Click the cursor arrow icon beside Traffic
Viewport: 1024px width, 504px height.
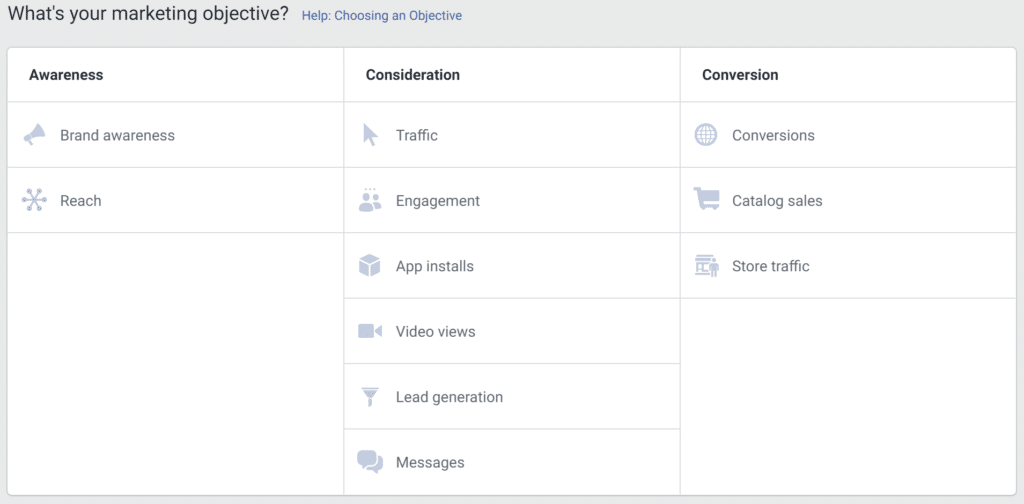click(x=370, y=135)
